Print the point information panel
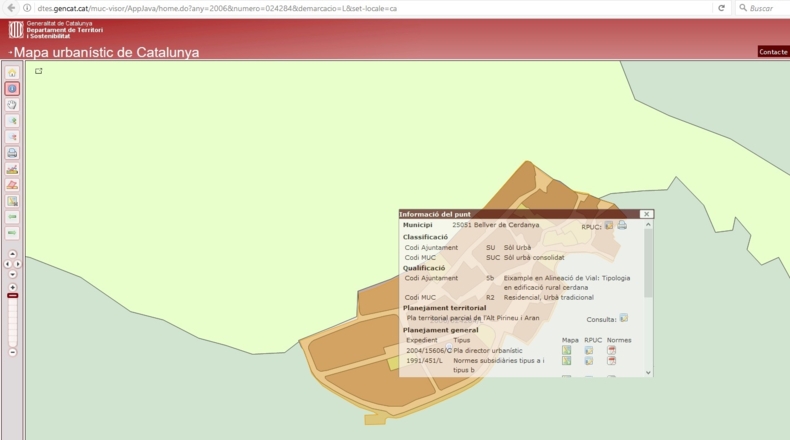This screenshot has width=790, height=440. pos(622,225)
